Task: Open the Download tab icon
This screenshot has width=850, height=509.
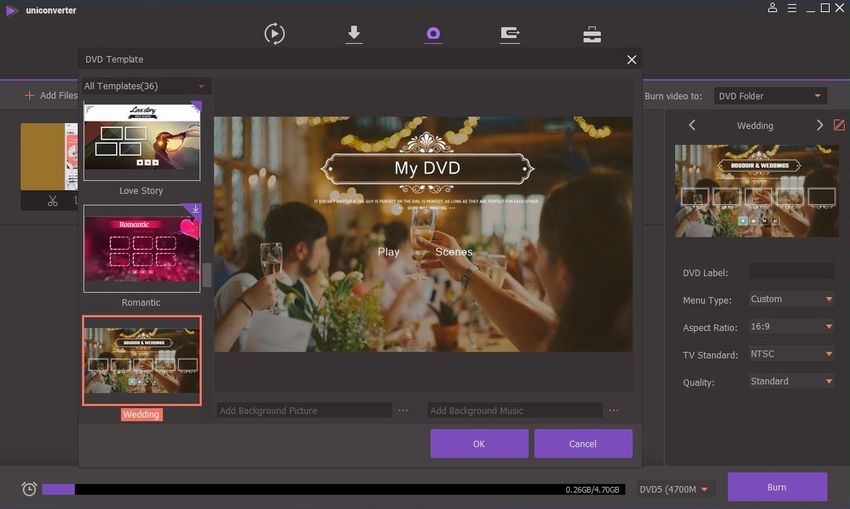Action: click(353, 34)
